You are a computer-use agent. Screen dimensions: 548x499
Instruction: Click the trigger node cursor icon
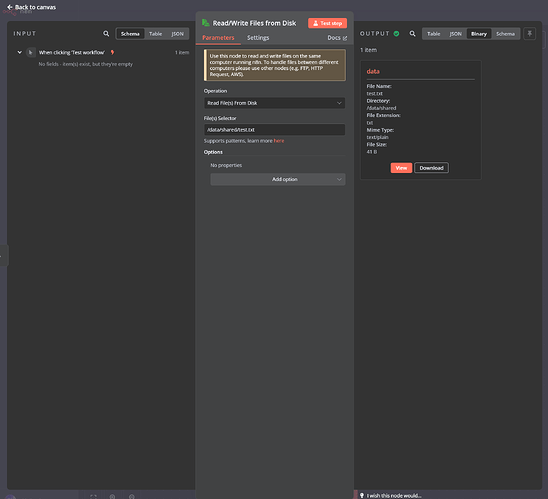pos(31,52)
